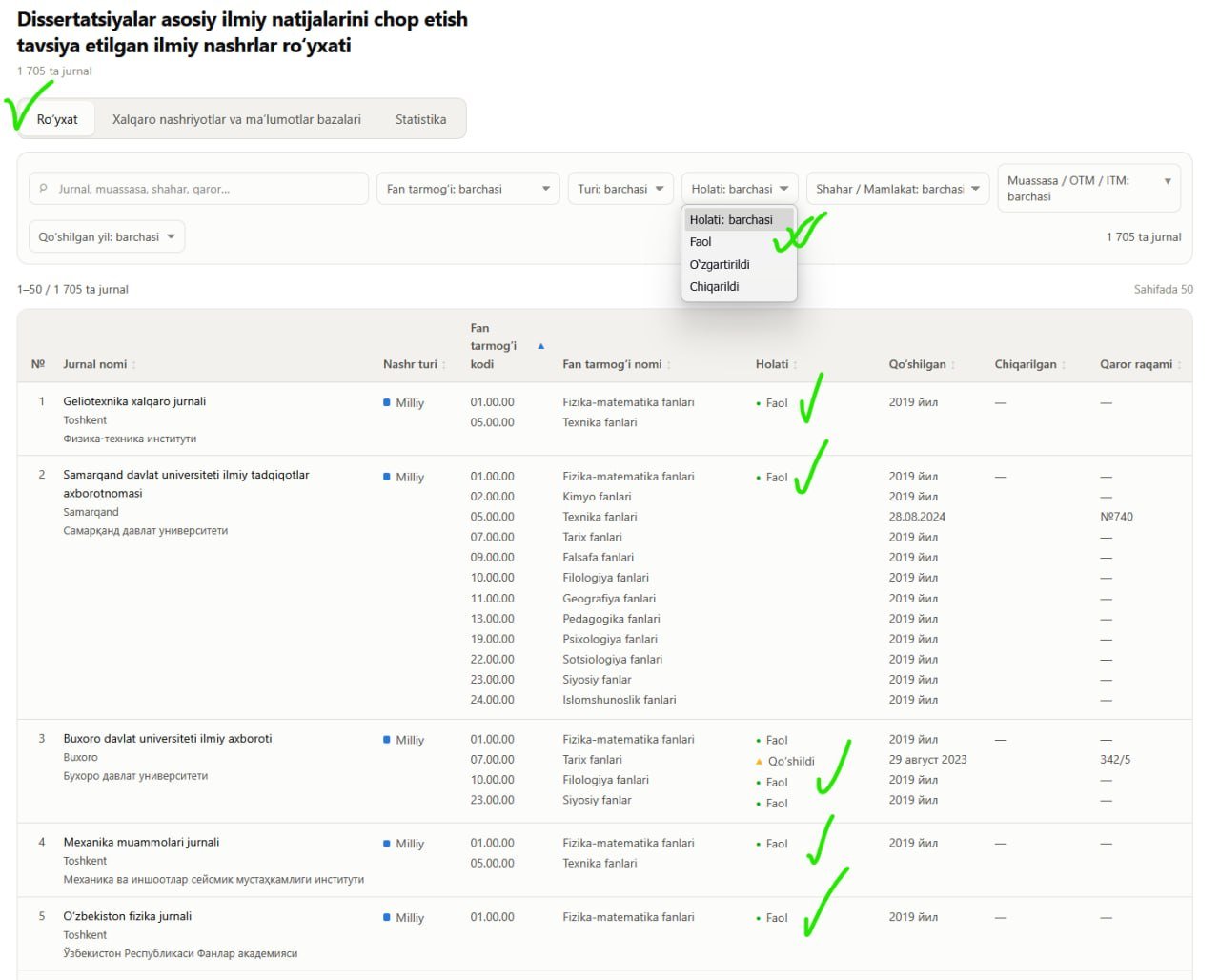Click 'Бухоро давлат университети' institution text
Screen dimensions: 1220x980
135,776
